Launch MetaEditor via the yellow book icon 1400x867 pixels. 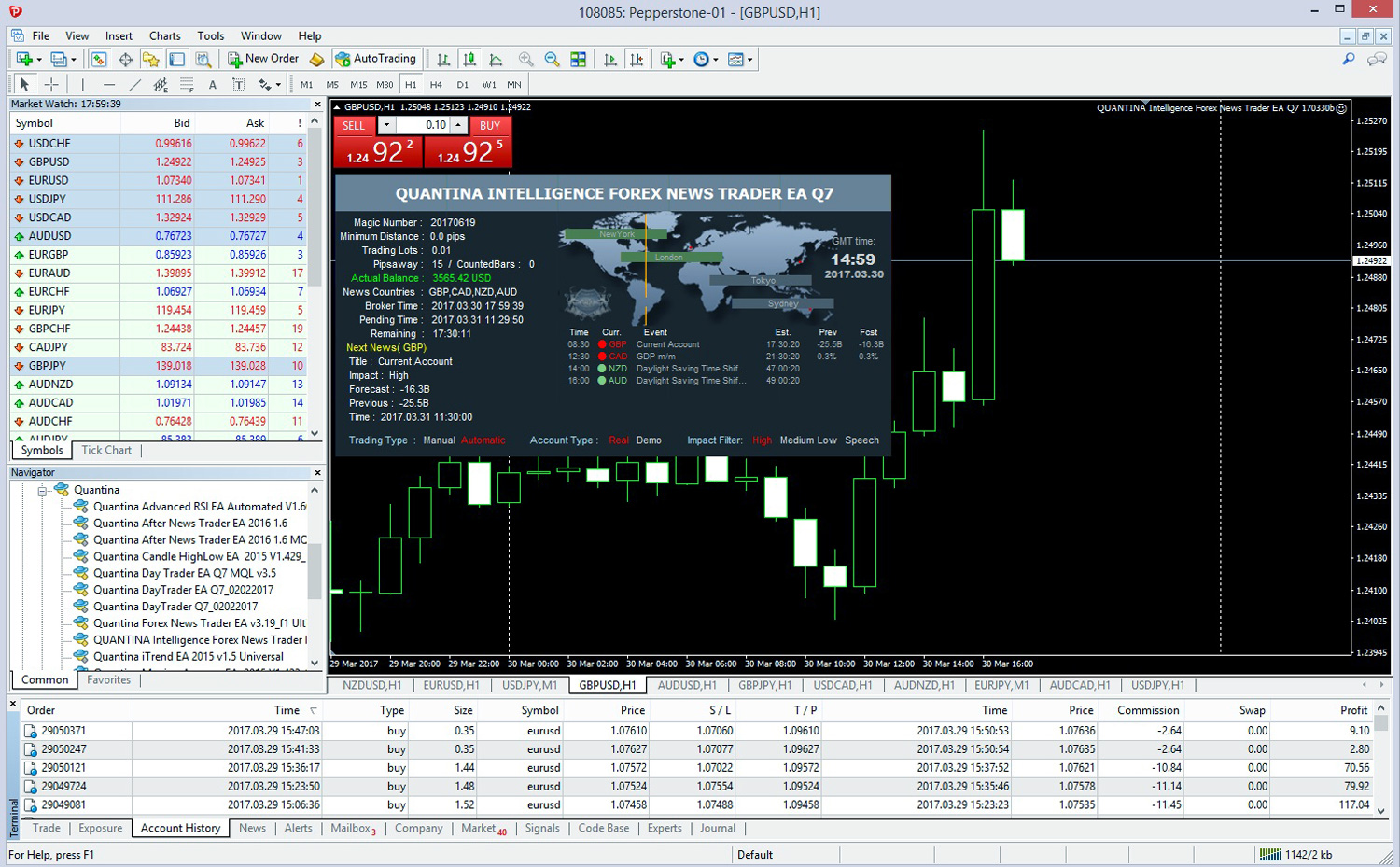pyautogui.click(x=316, y=59)
